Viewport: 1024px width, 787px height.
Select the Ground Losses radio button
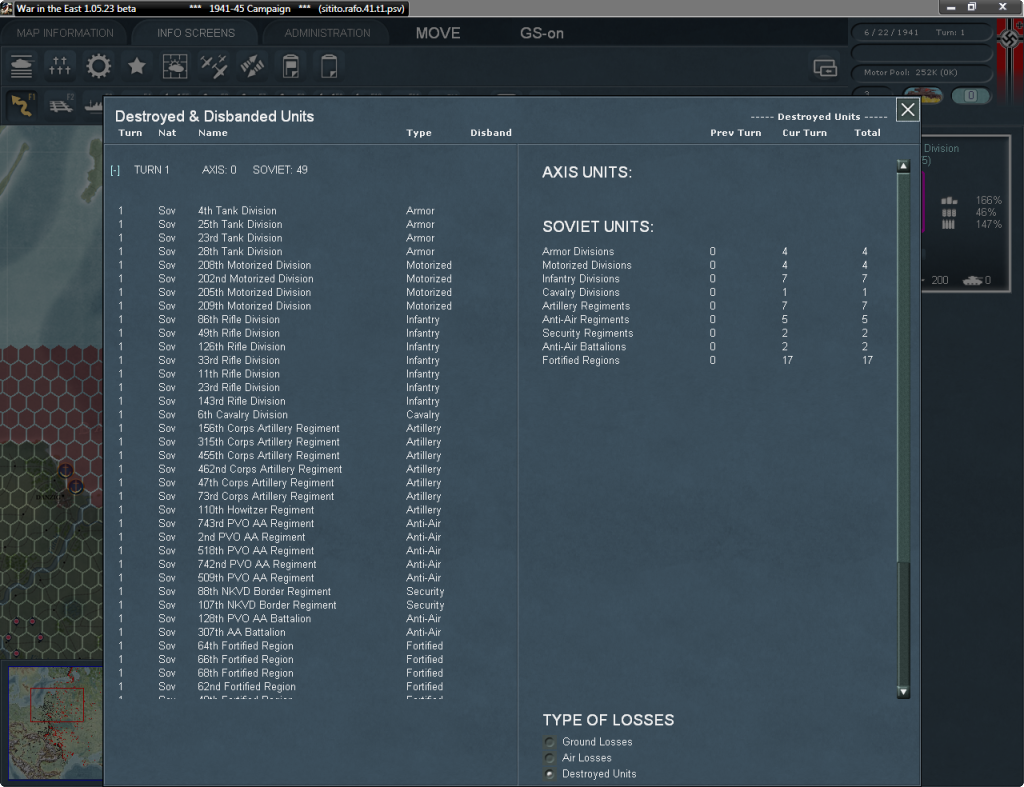pyautogui.click(x=550, y=742)
